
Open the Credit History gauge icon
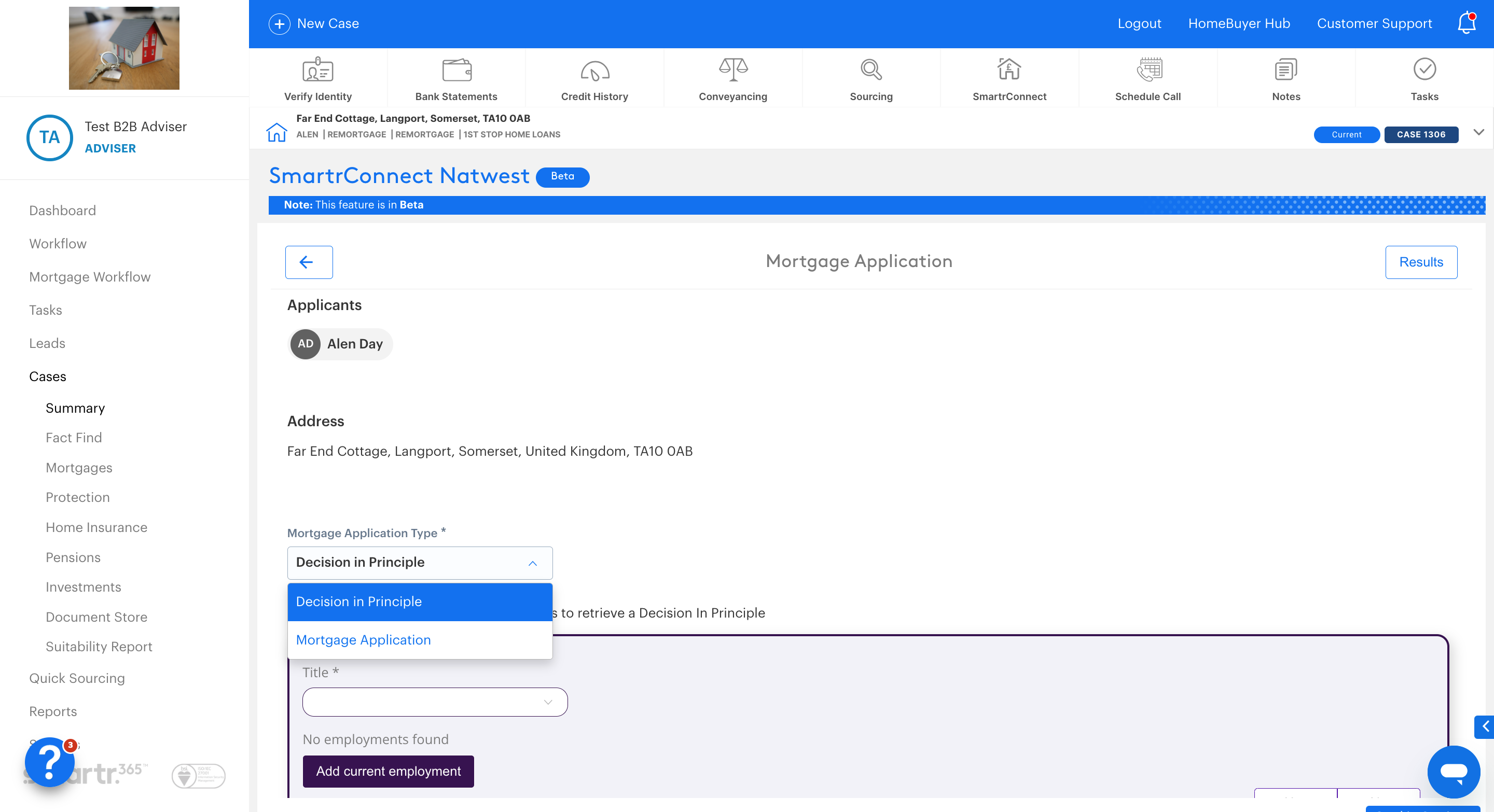click(x=594, y=71)
